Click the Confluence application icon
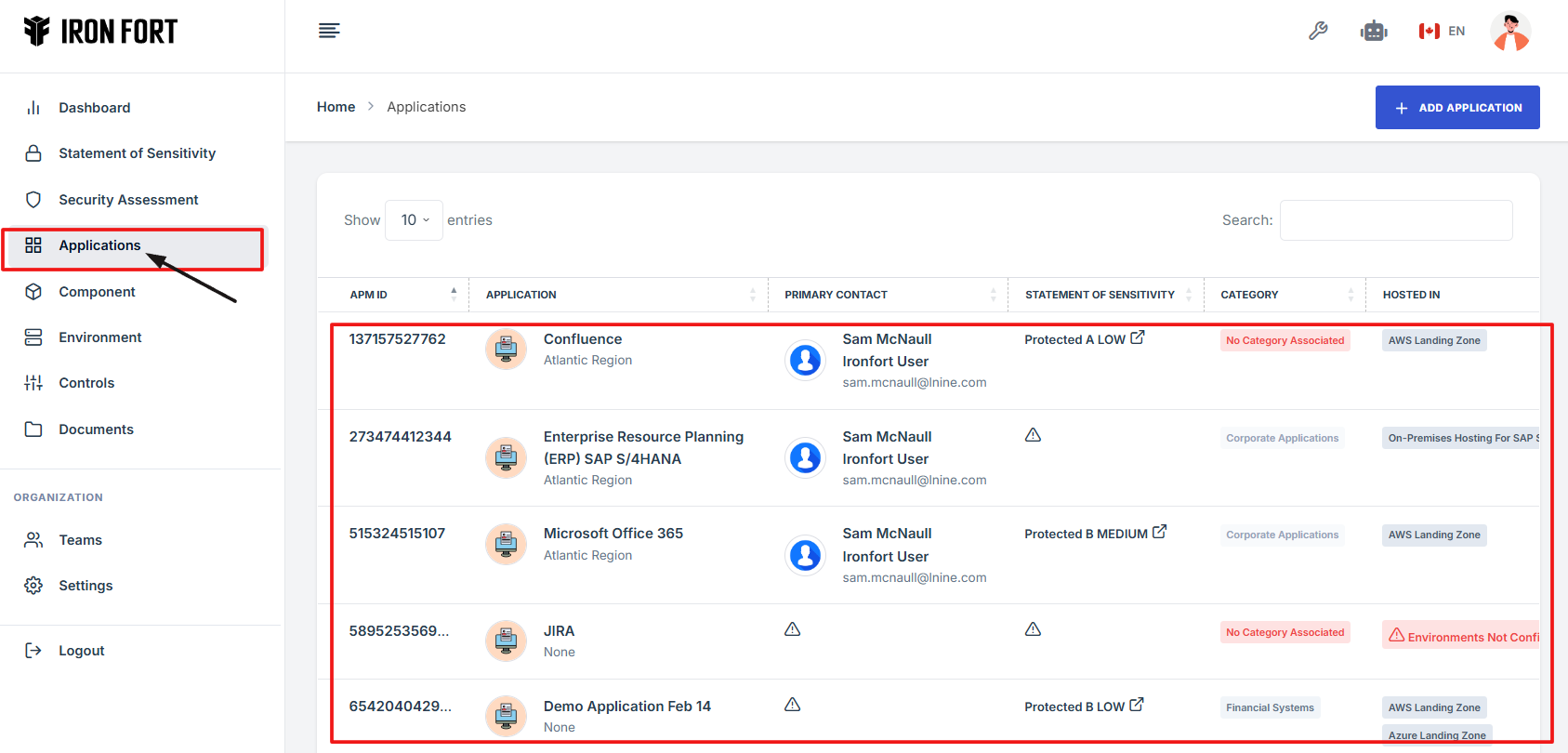 pos(506,350)
